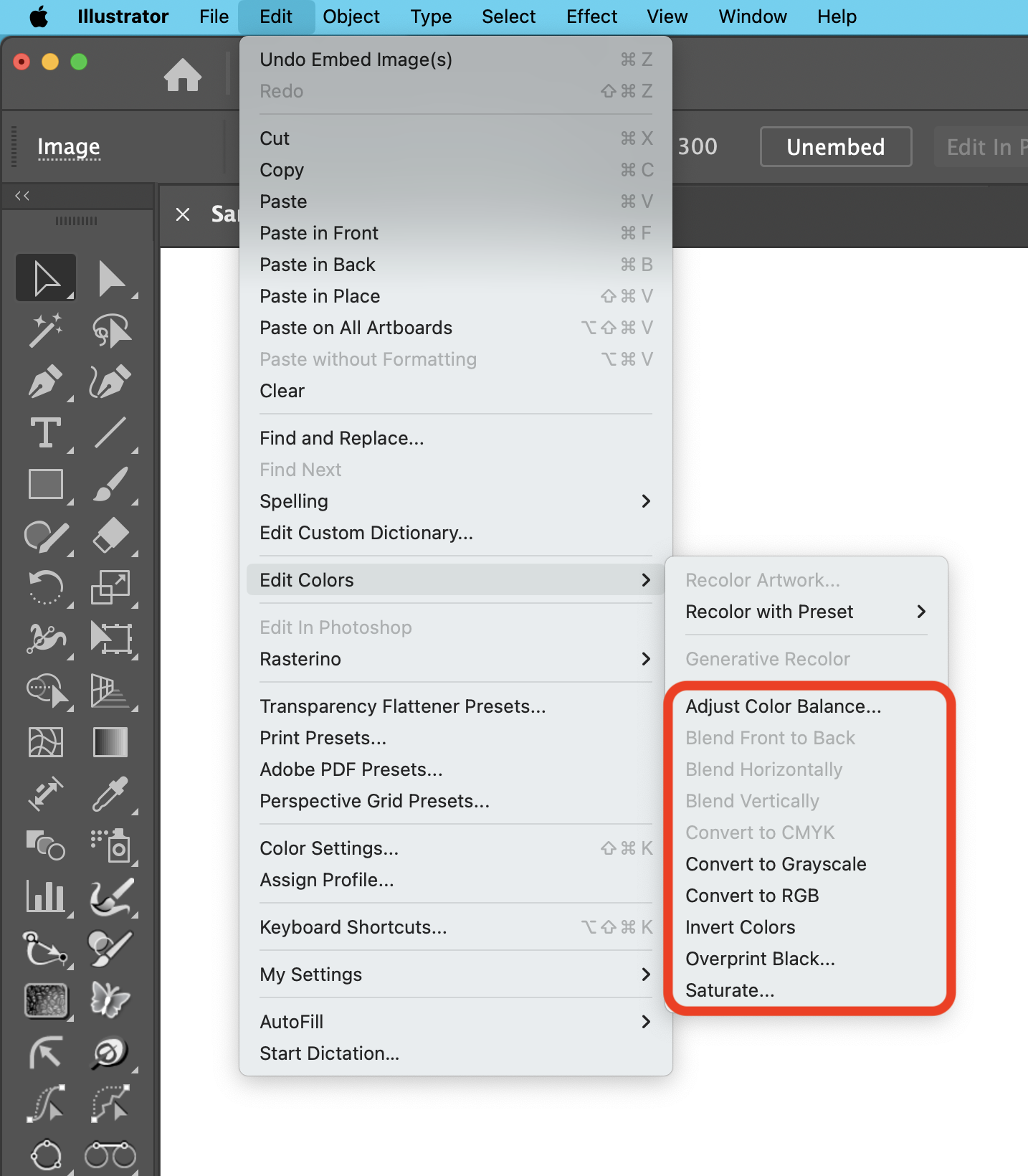
Task: Select the Direct Selection tool
Action: click(110, 278)
